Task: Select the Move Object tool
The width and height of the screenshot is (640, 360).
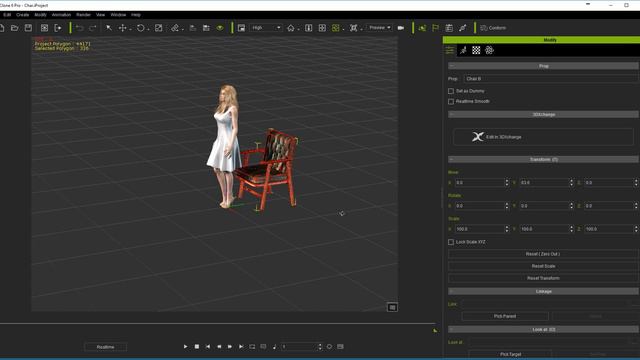Action: [x=122, y=28]
